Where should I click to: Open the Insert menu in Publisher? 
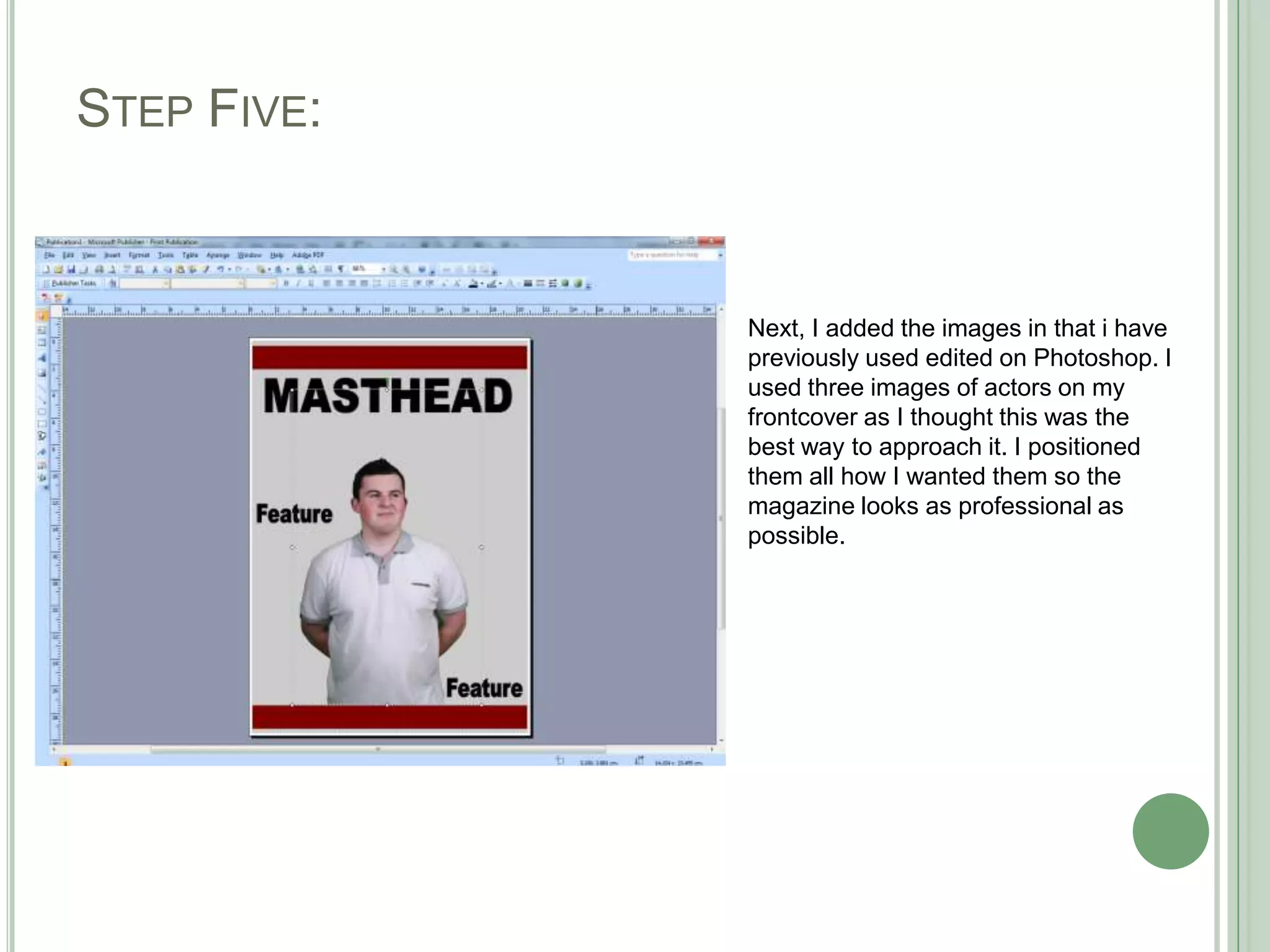click(x=112, y=255)
